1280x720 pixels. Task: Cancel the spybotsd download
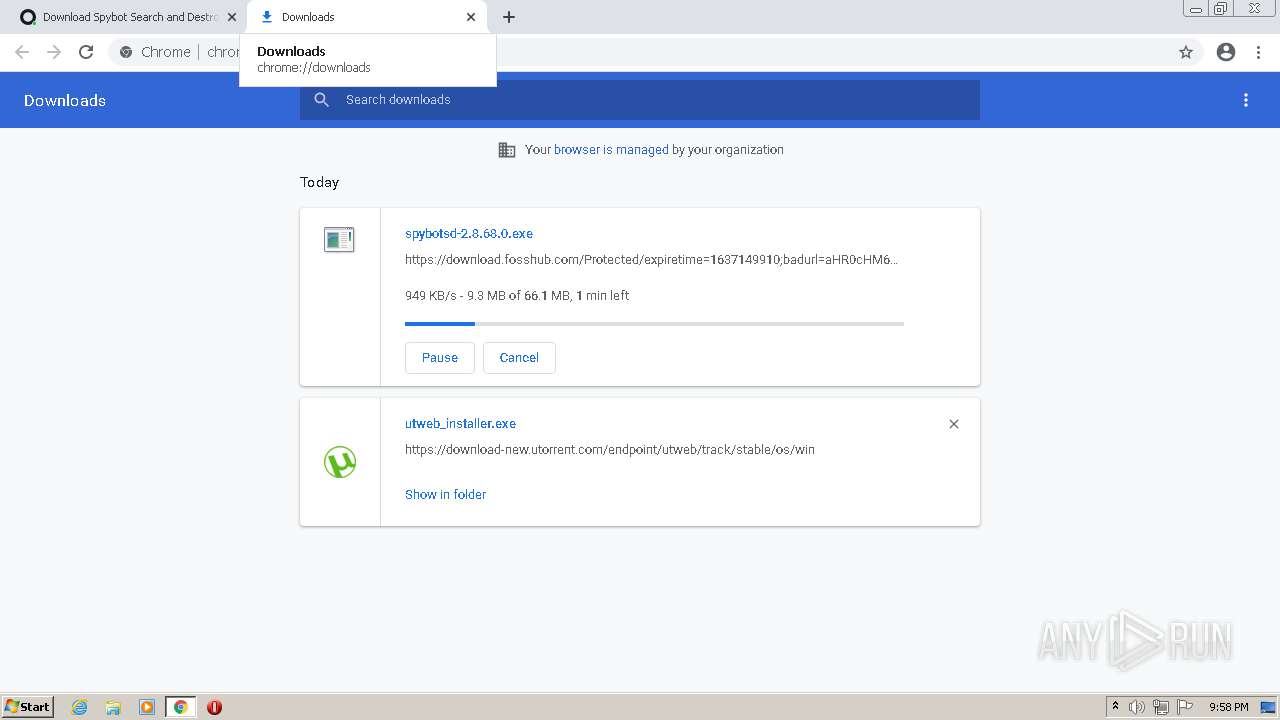[519, 358]
